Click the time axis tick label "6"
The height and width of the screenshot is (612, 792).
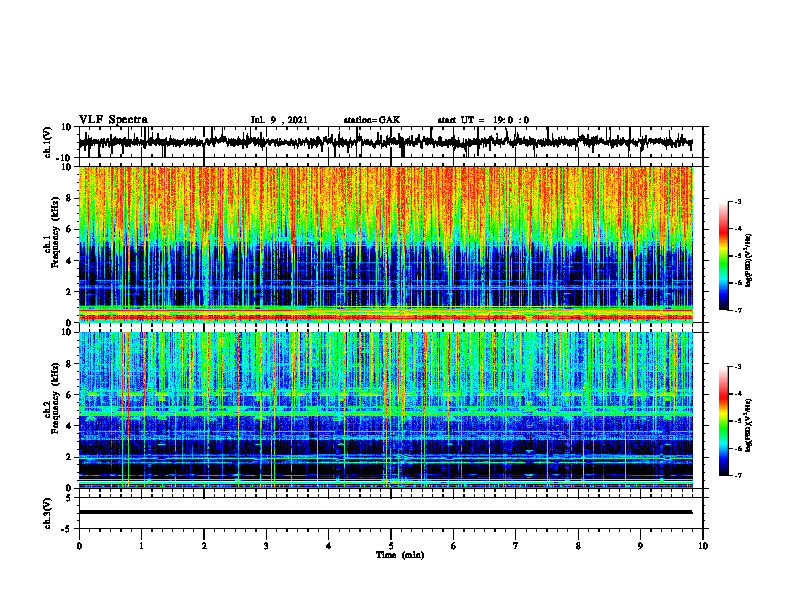pos(454,546)
